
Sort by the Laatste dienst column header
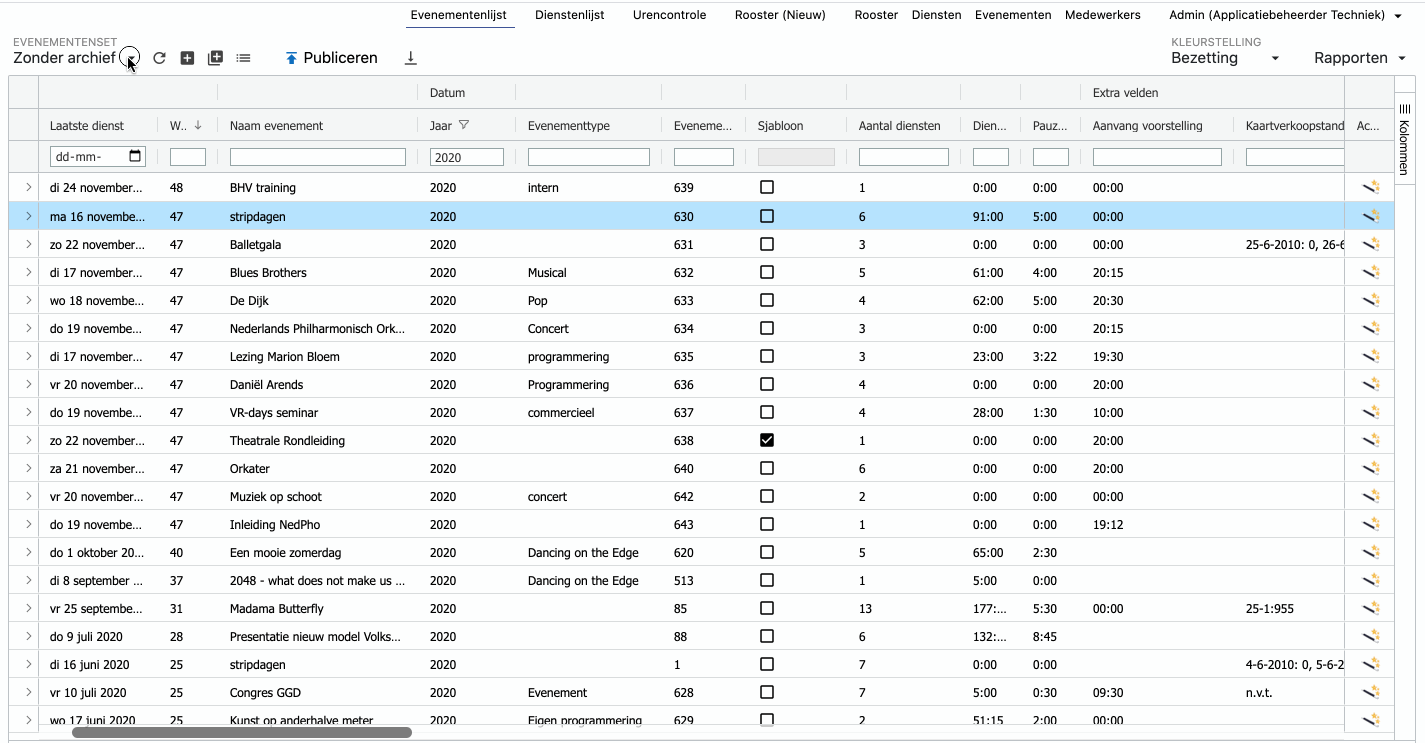click(x=87, y=126)
